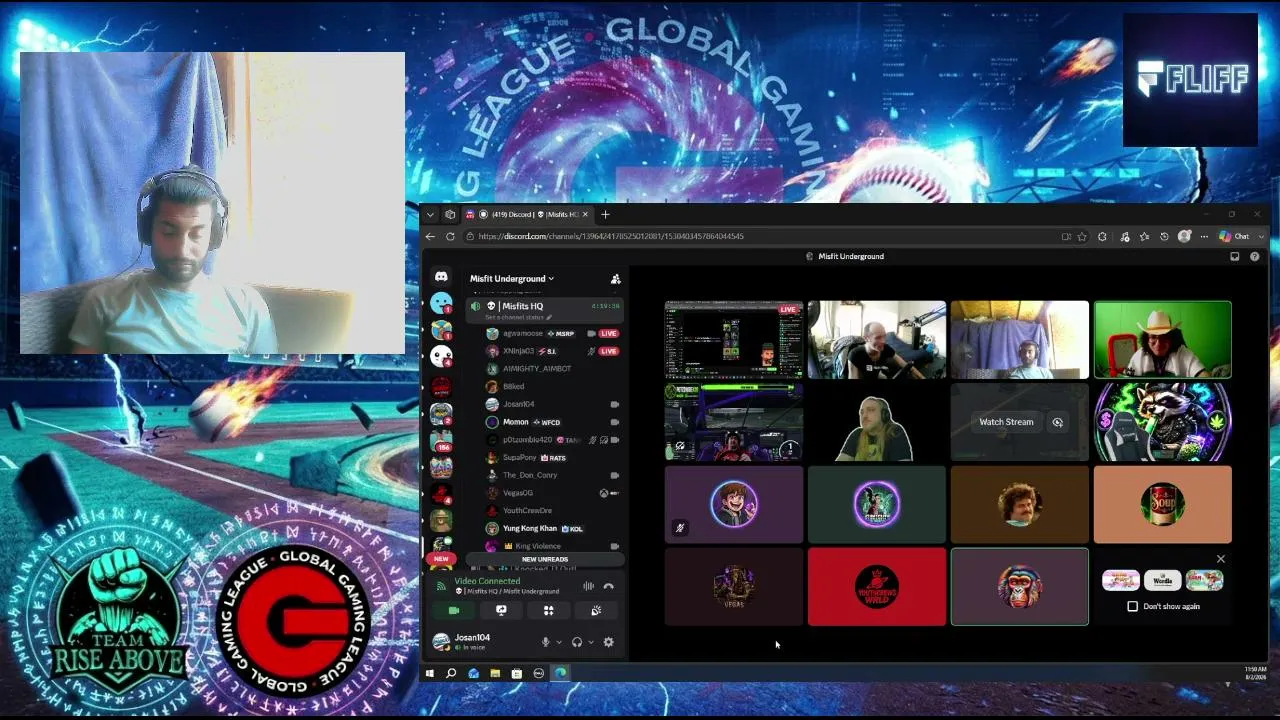Click NEW UNREADS banner in channel list
Screen dimensions: 1280x720
(x=544, y=559)
